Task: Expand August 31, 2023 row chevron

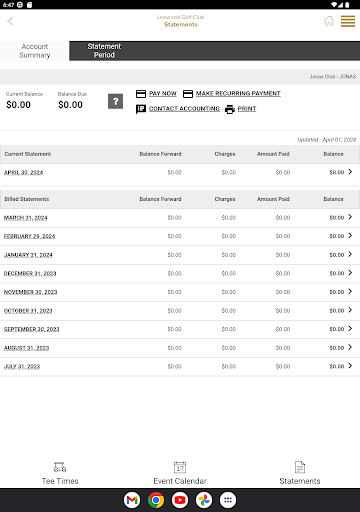Action: click(x=350, y=347)
